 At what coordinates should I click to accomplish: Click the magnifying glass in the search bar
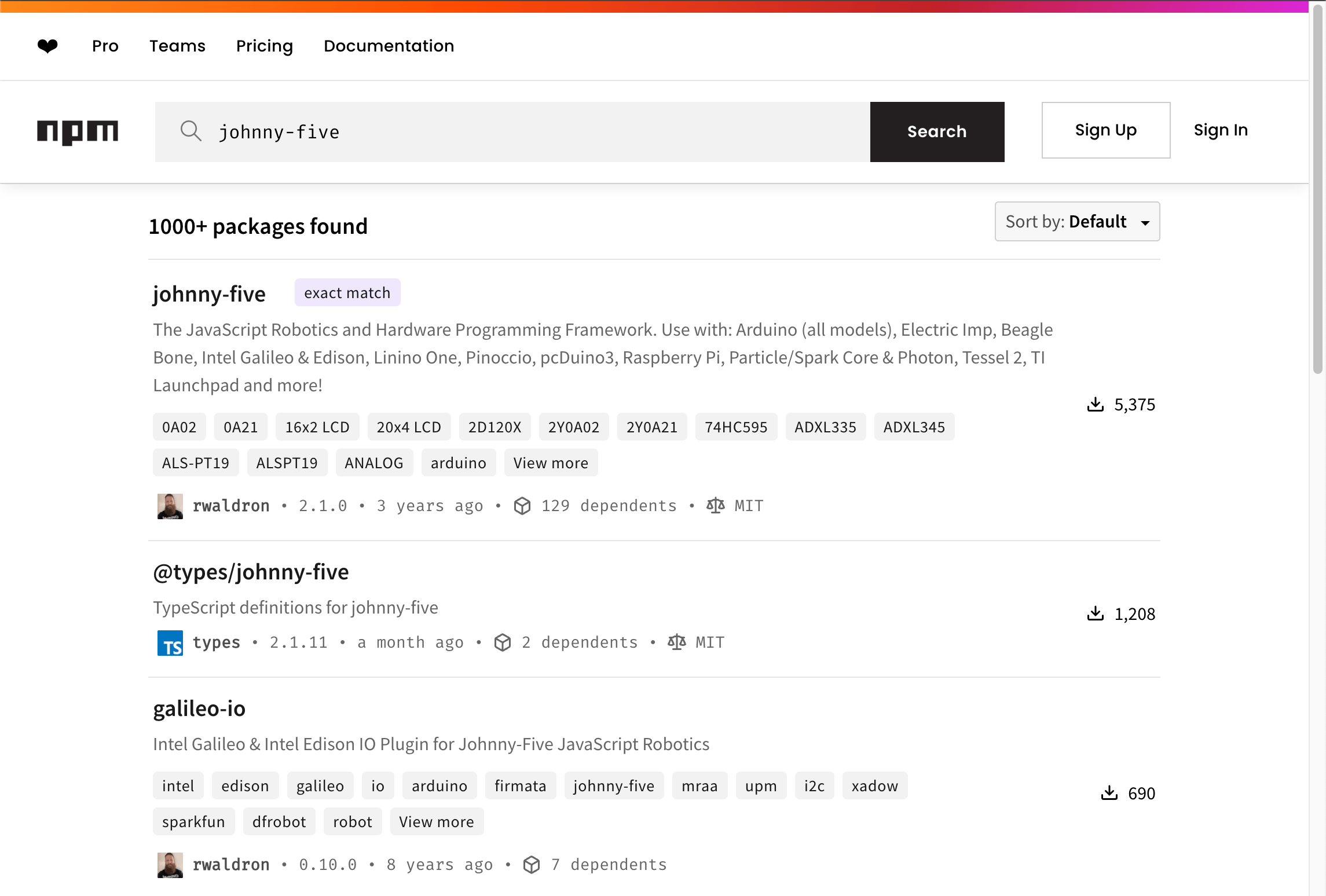pos(191,131)
